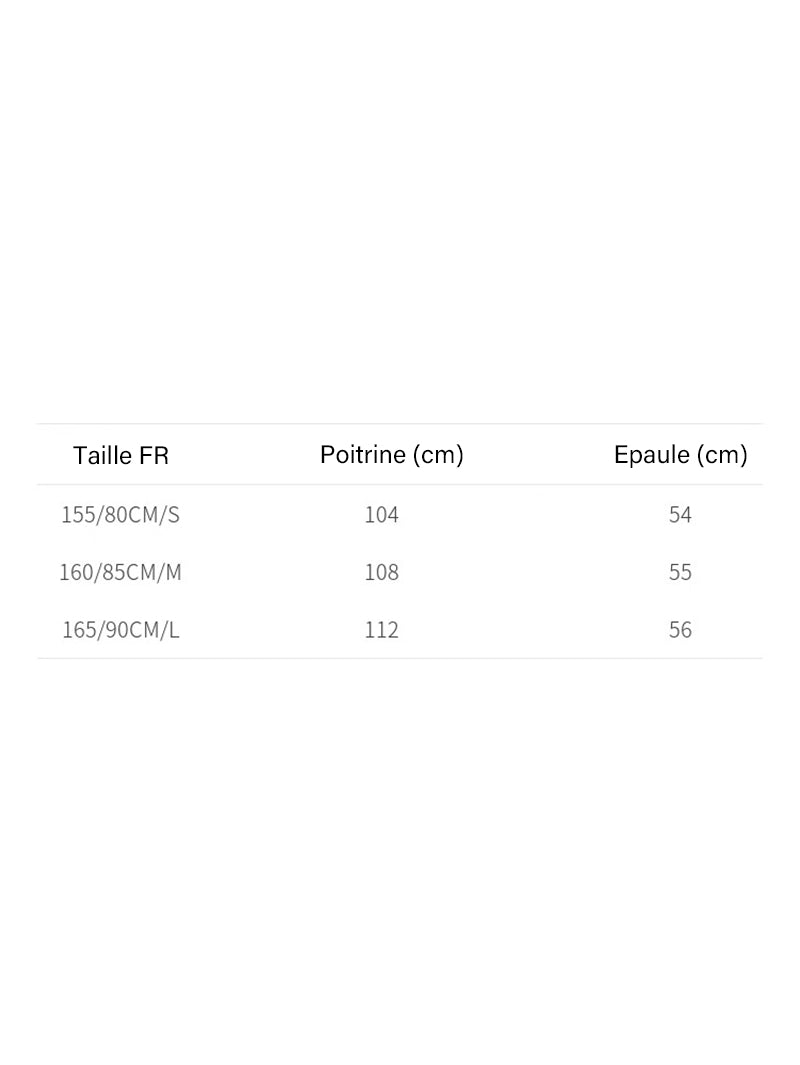Screen dimensions: 800x1065
Task: Select the 155/80CM/S size row
Action: [399, 514]
